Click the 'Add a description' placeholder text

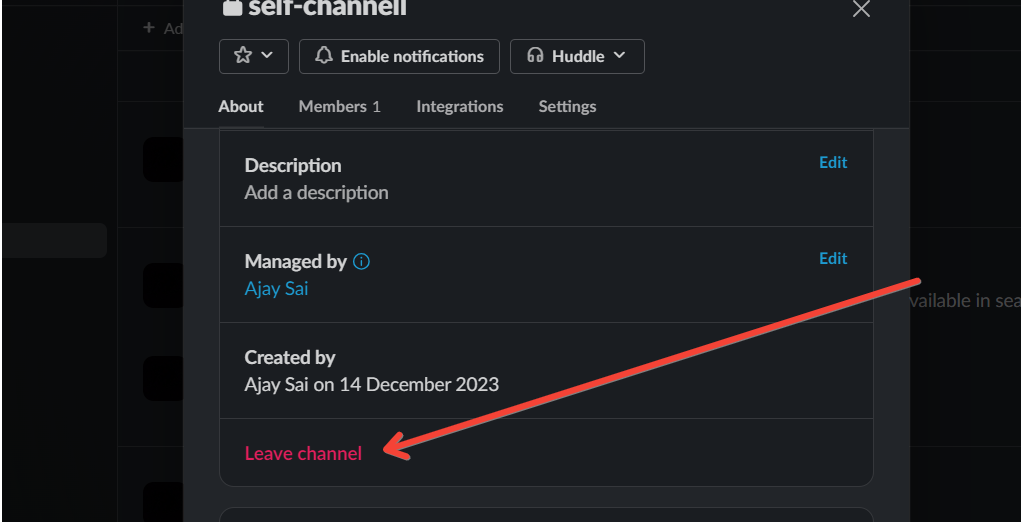tap(316, 192)
